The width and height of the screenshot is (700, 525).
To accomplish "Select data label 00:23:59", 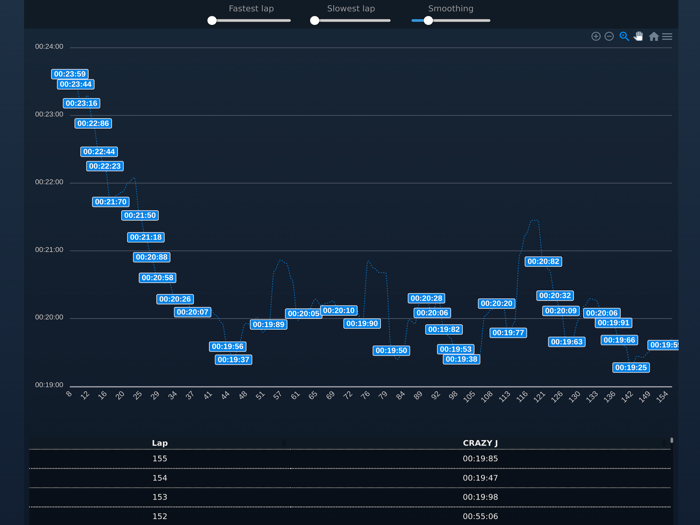I will [x=70, y=74].
